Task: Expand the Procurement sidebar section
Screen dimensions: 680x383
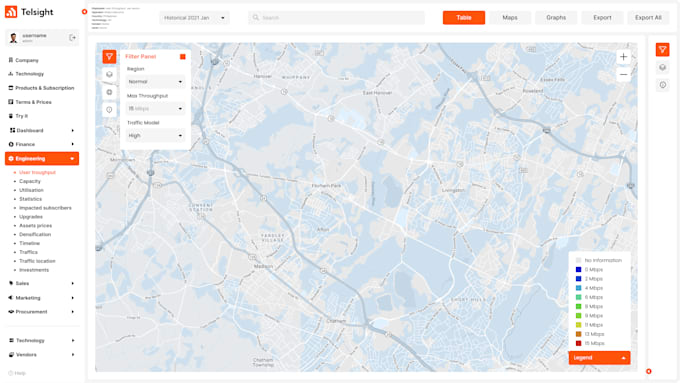Action: pyautogui.click(x=42, y=311)
